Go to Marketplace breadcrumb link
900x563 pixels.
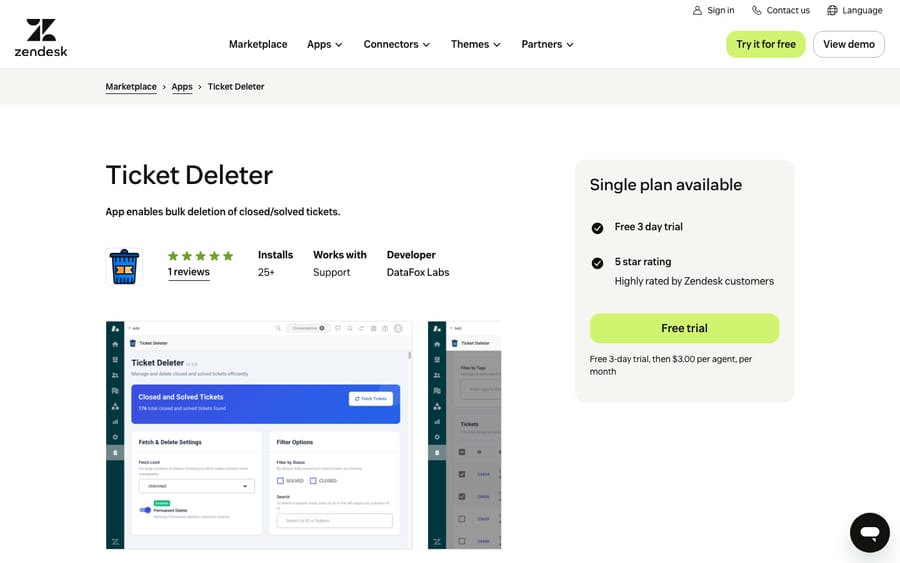(x=131, y=87)
